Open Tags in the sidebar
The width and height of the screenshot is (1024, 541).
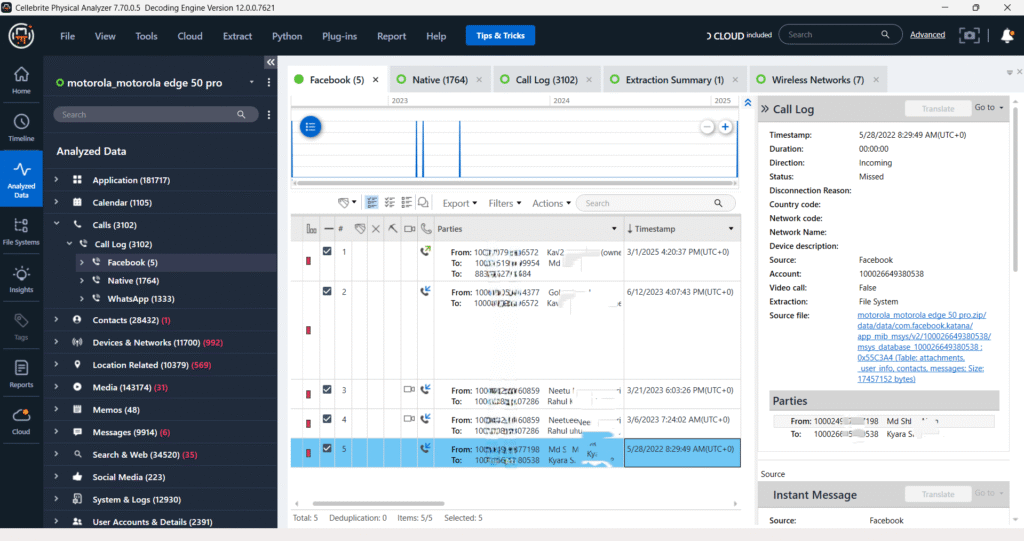tap(21, 327)
